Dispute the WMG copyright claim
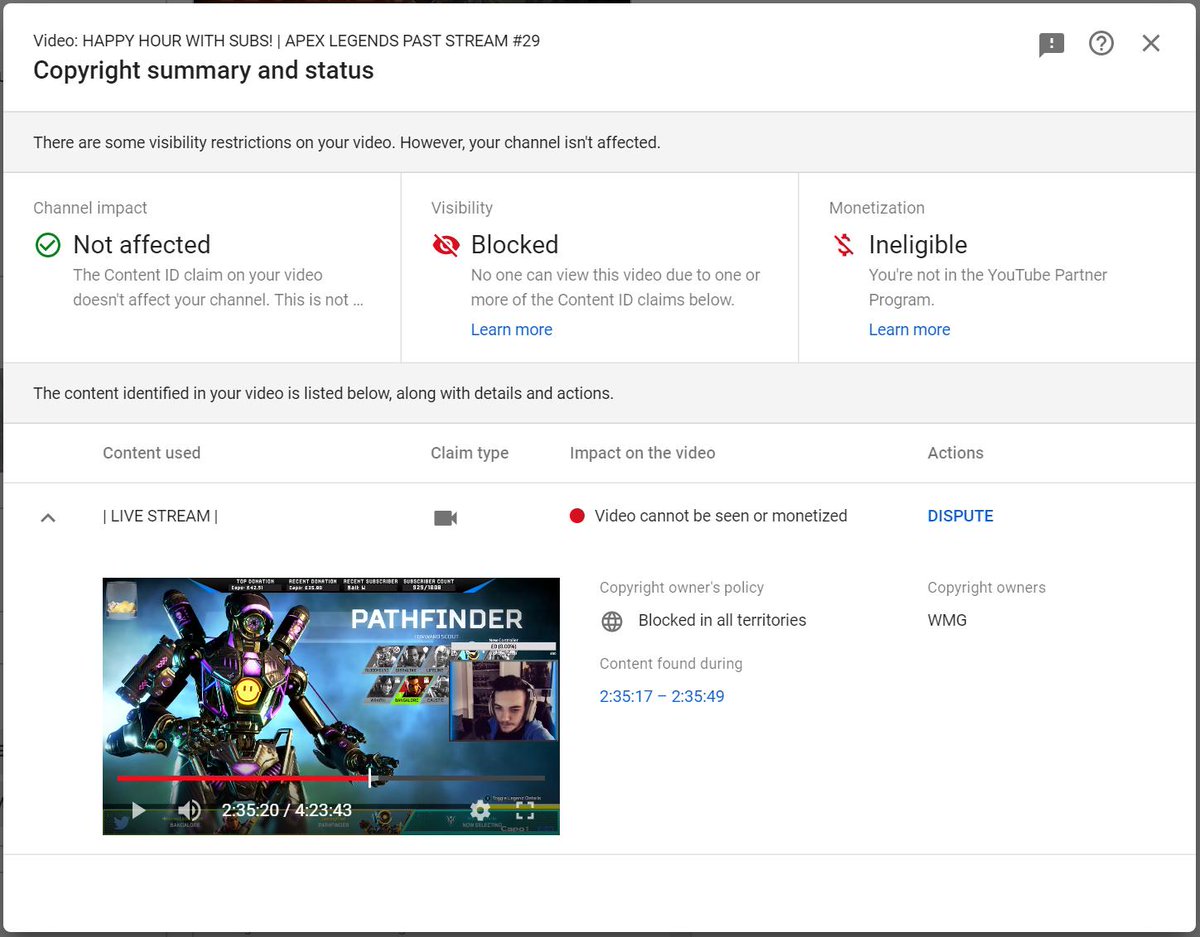Viewport: 1200px width, 937px height. 960,516
